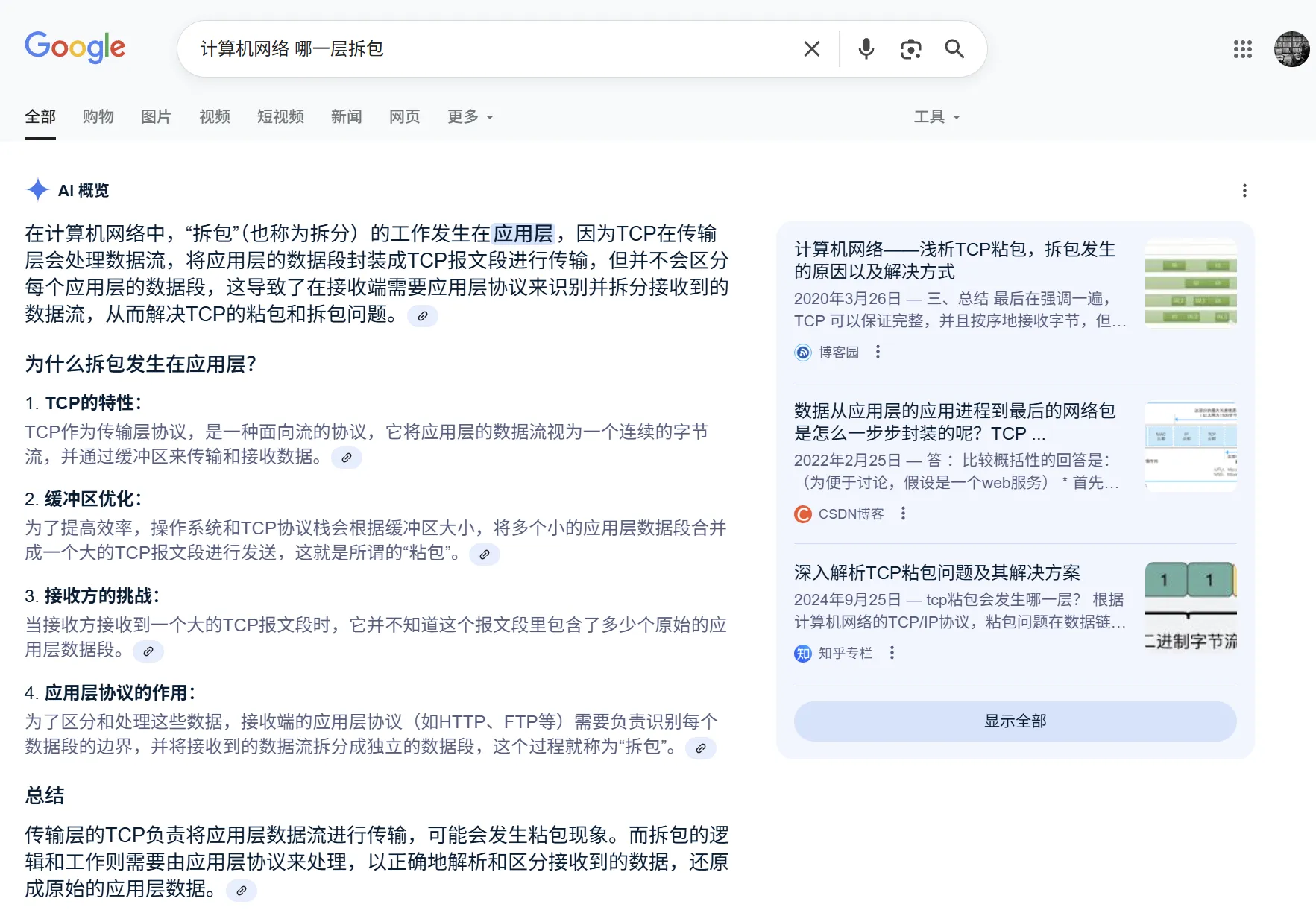Click the CSDN博客 source name

[x=851, y=514]
